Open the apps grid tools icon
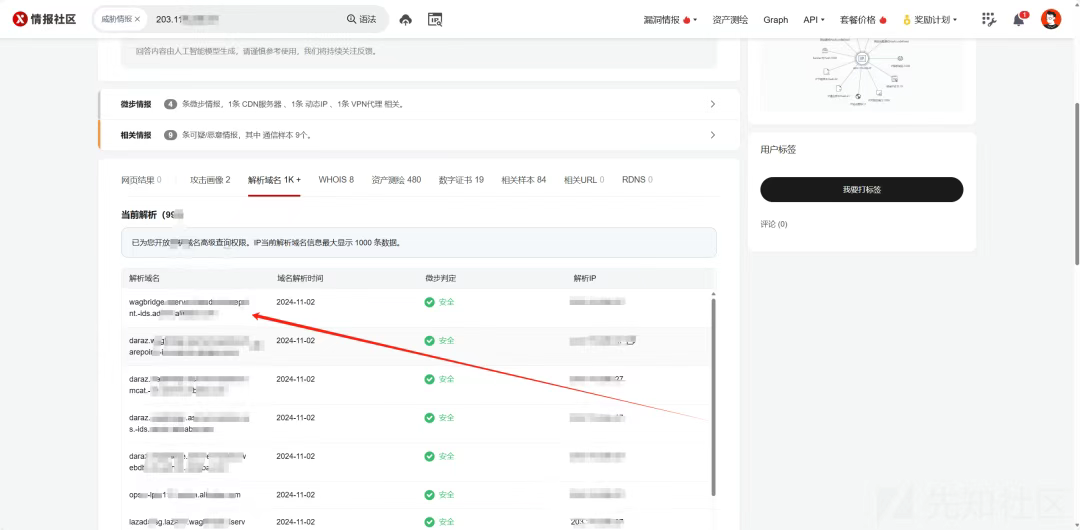 (989, 20)
